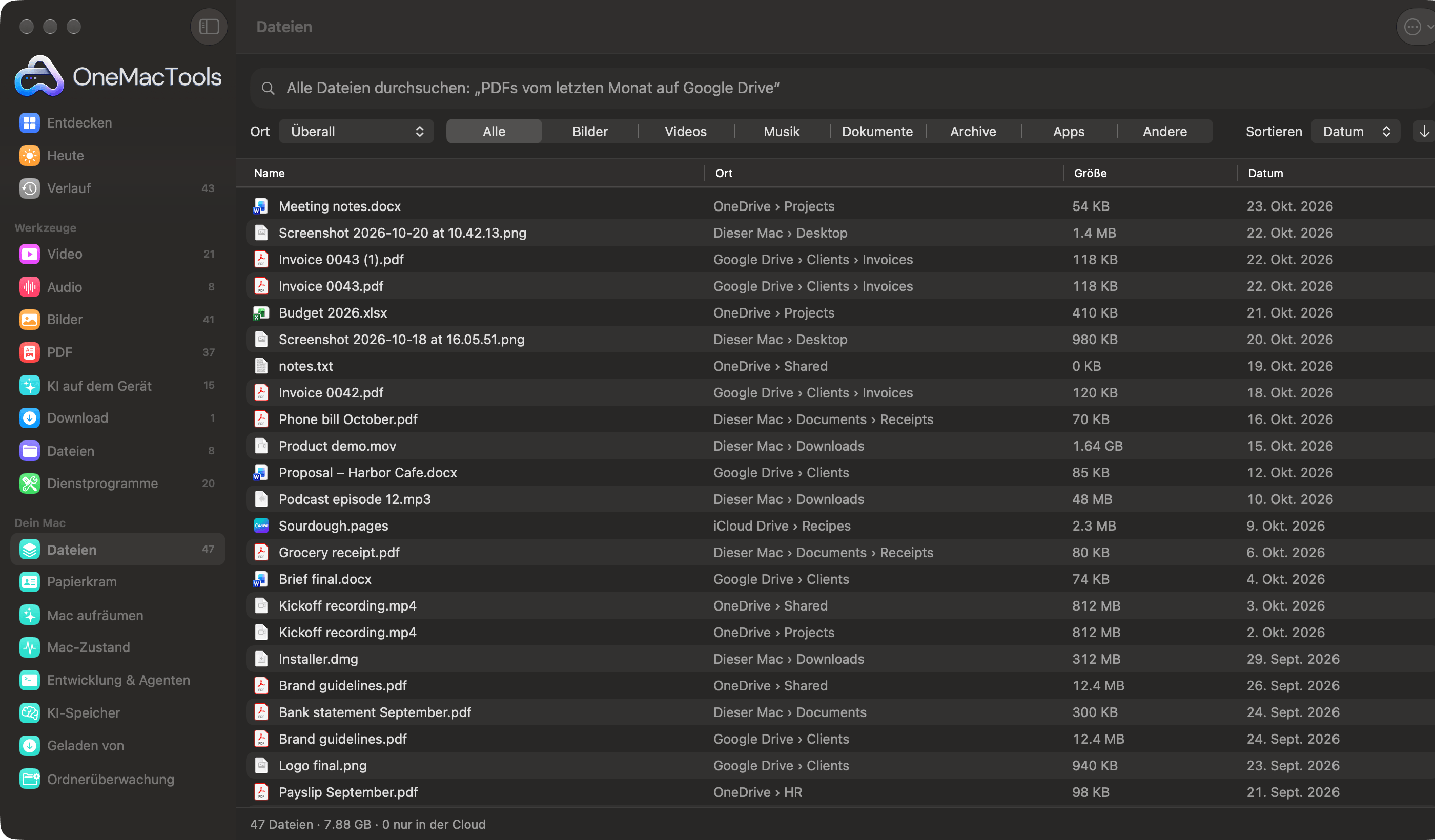Click the Word icon of Meeting notes.docx
The image size is (1435, 840).
click(x=261, y=206)
